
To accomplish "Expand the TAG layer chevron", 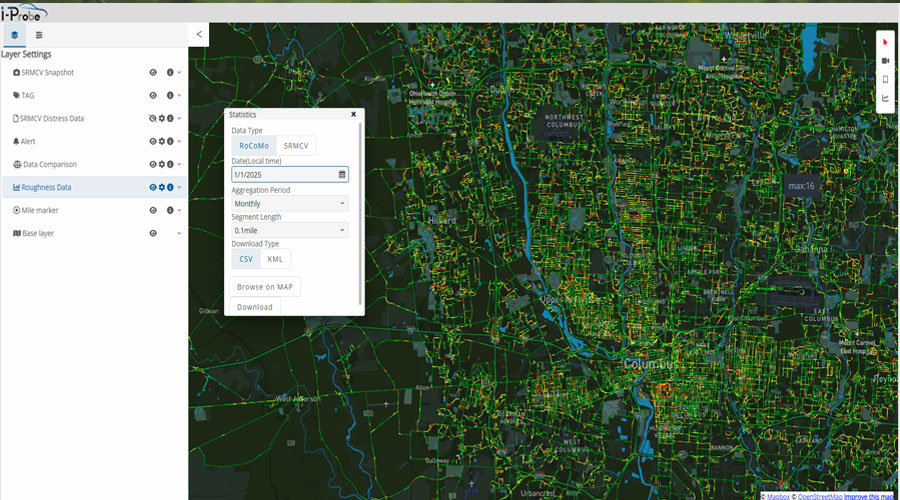I will [x=179, y=95].
